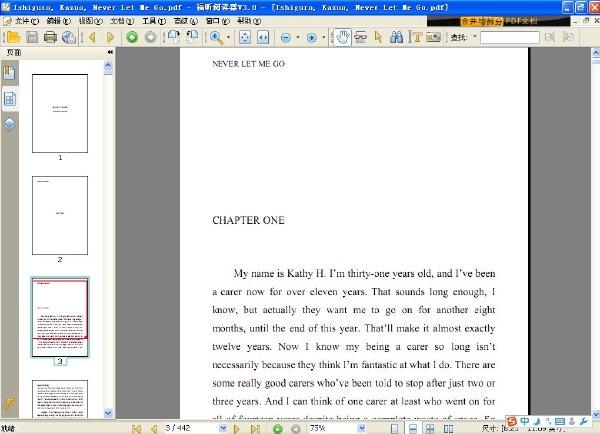Click the email/globe icon in toolbar
The image size is (600, 434).
tap(69, 37)
